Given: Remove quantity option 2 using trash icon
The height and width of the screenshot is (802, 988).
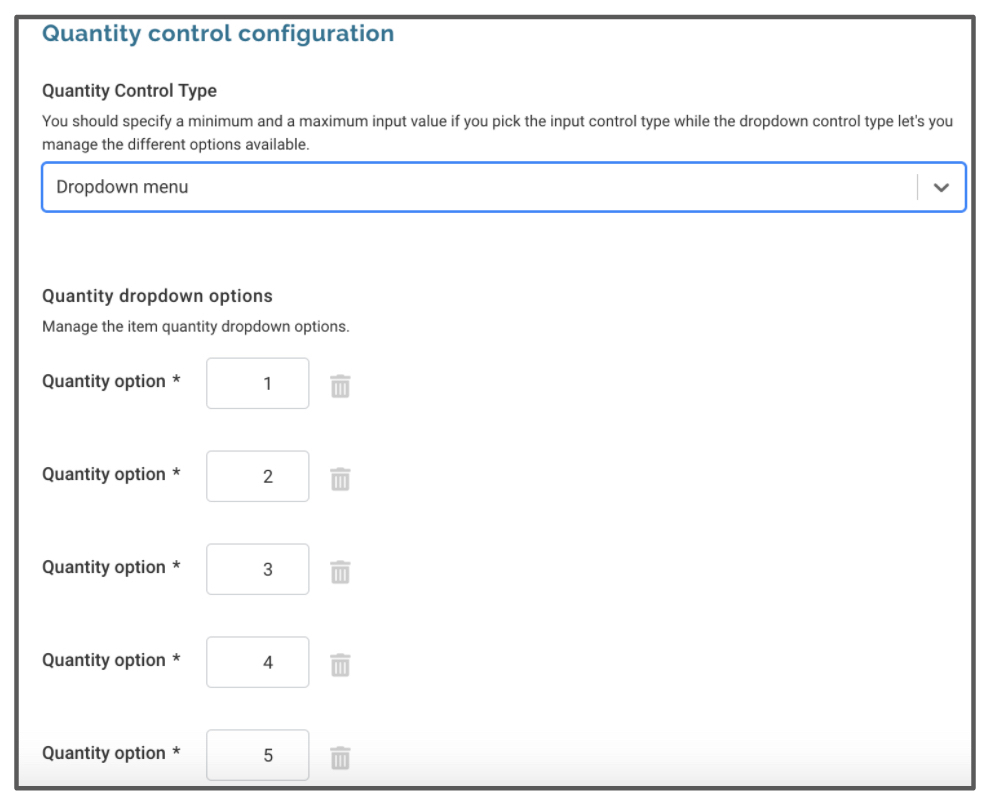Looking at the screenshot, I should 340,479.
